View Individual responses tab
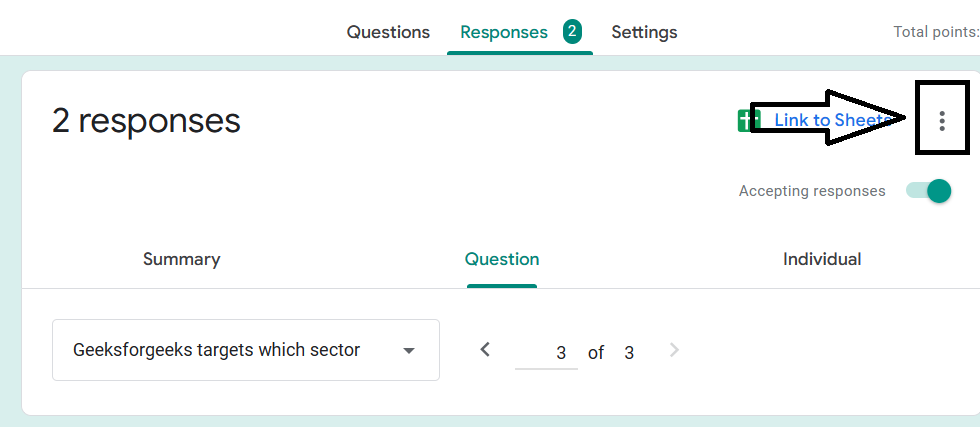Image resolution: width=980 pixels, height=427 pixels. (822, 259)
